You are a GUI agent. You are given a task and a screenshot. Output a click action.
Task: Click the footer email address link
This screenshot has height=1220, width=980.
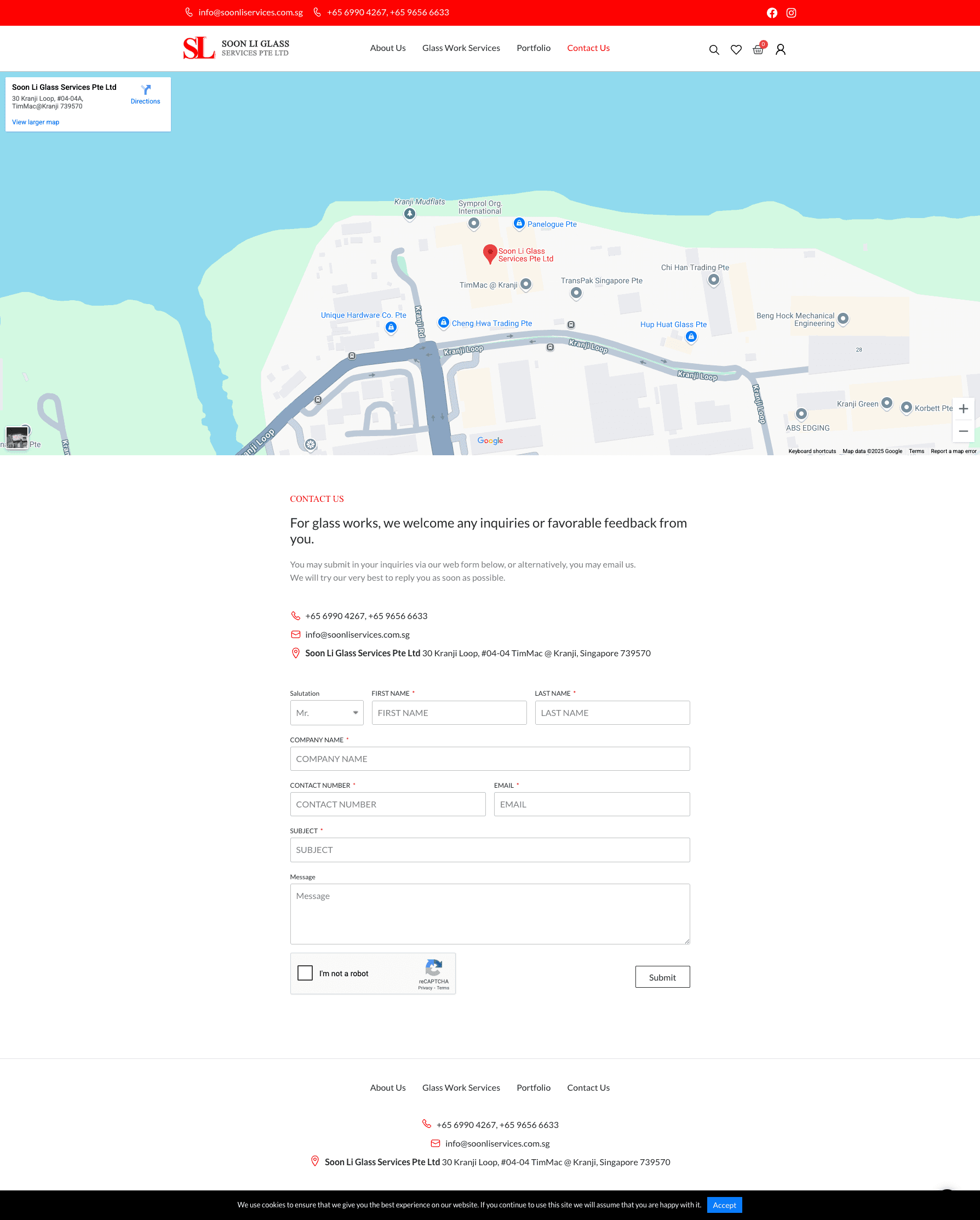(x=497, y=1144)
